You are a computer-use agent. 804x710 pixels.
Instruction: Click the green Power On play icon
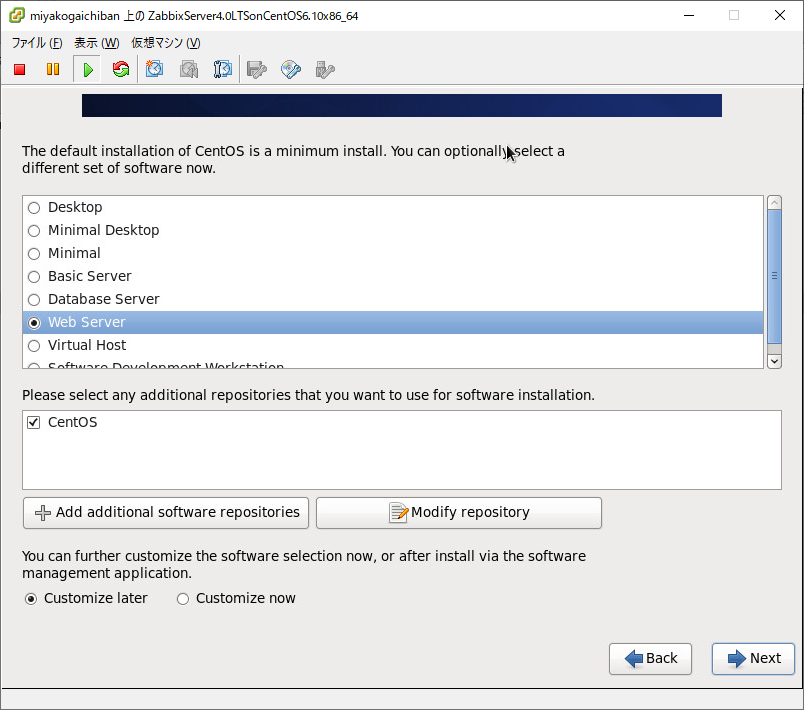[x=88, y=69]
